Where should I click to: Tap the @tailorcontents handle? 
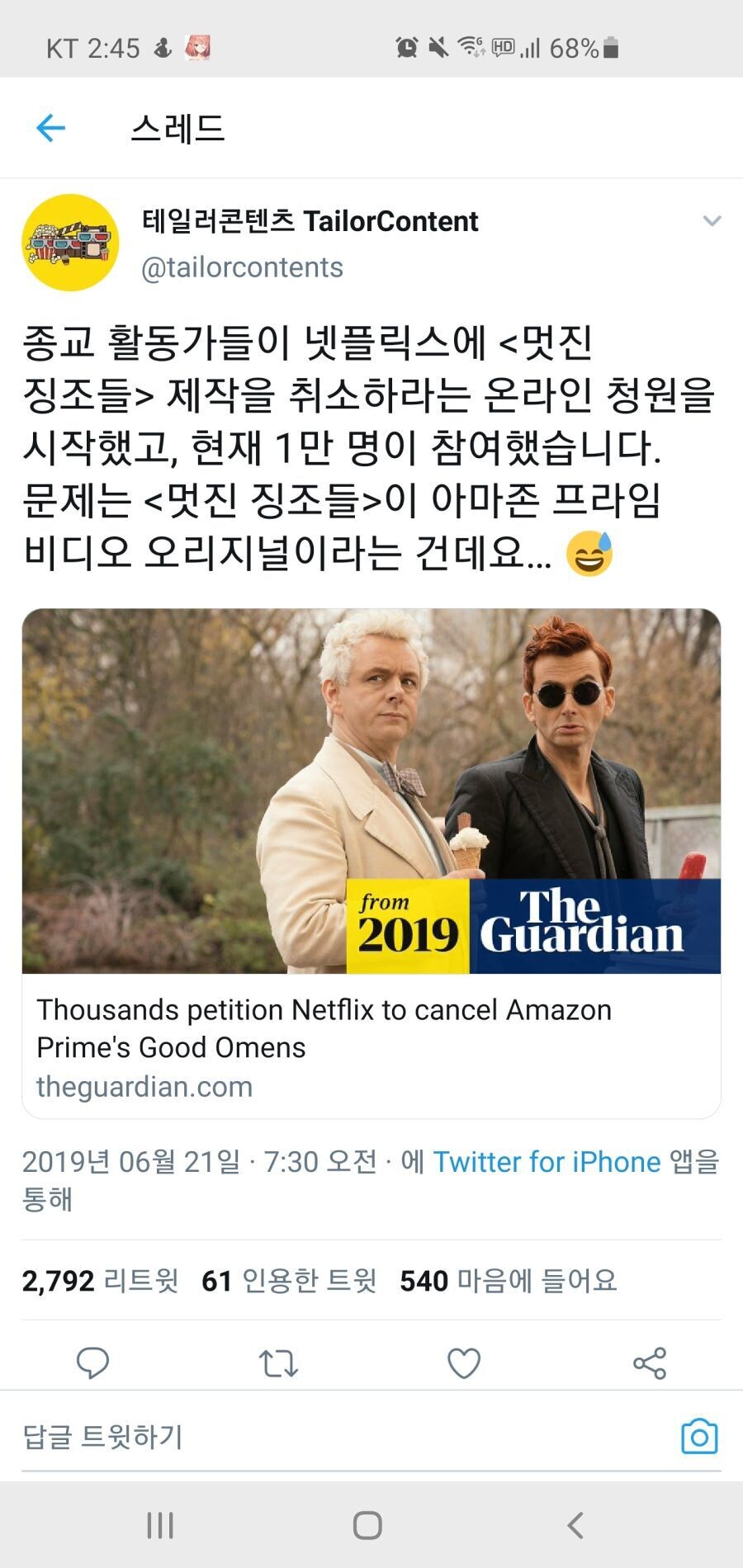pos(242,267)
